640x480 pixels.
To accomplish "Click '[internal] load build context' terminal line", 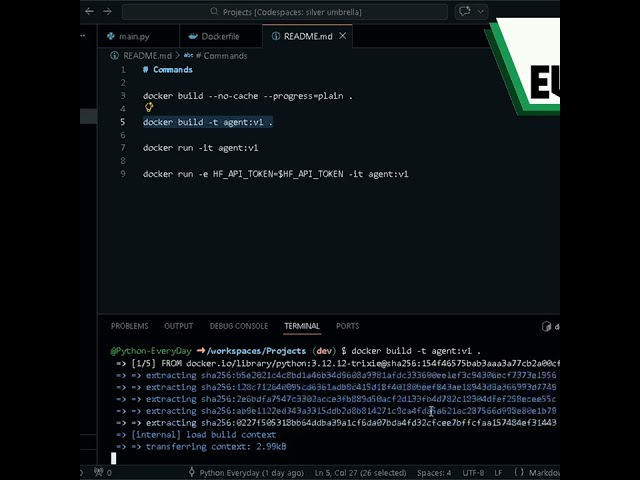I will [x=203, y=435].
